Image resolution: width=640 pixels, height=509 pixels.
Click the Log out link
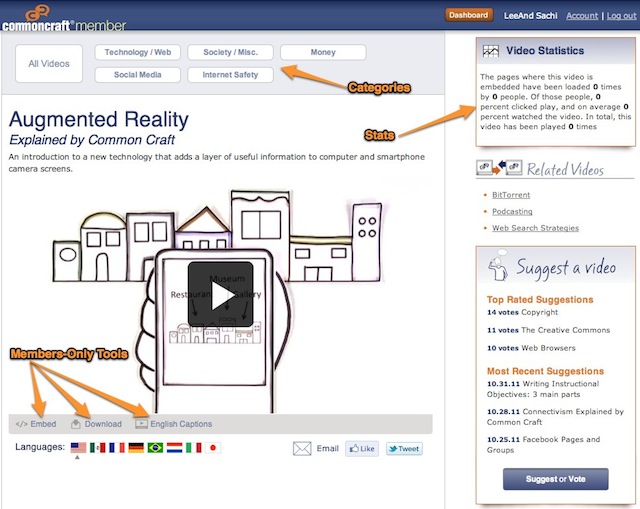tap(621, 16)
